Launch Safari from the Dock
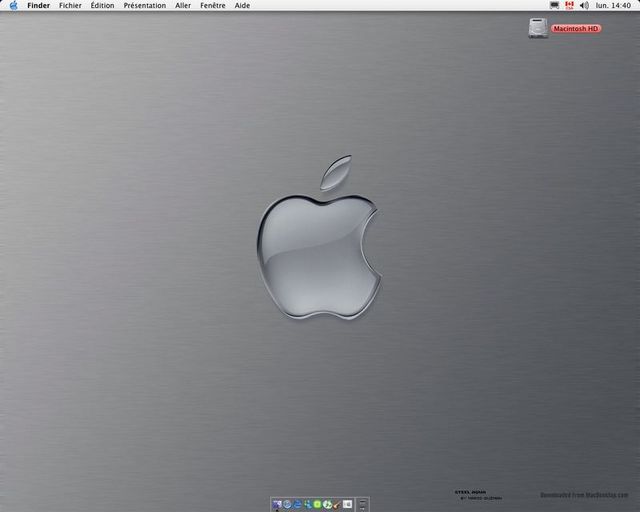 pyautogui.click(x=287, y=504)
